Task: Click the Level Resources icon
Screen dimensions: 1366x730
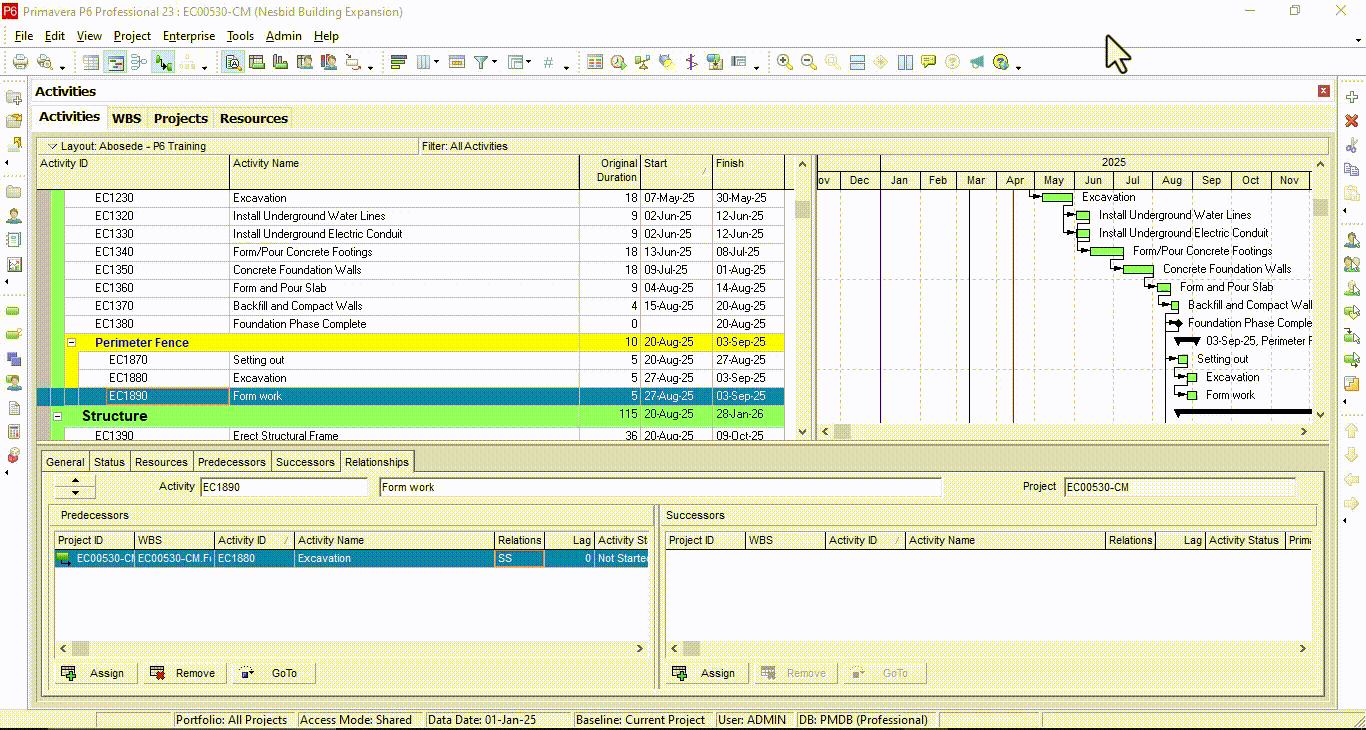Action: [642, 62]
